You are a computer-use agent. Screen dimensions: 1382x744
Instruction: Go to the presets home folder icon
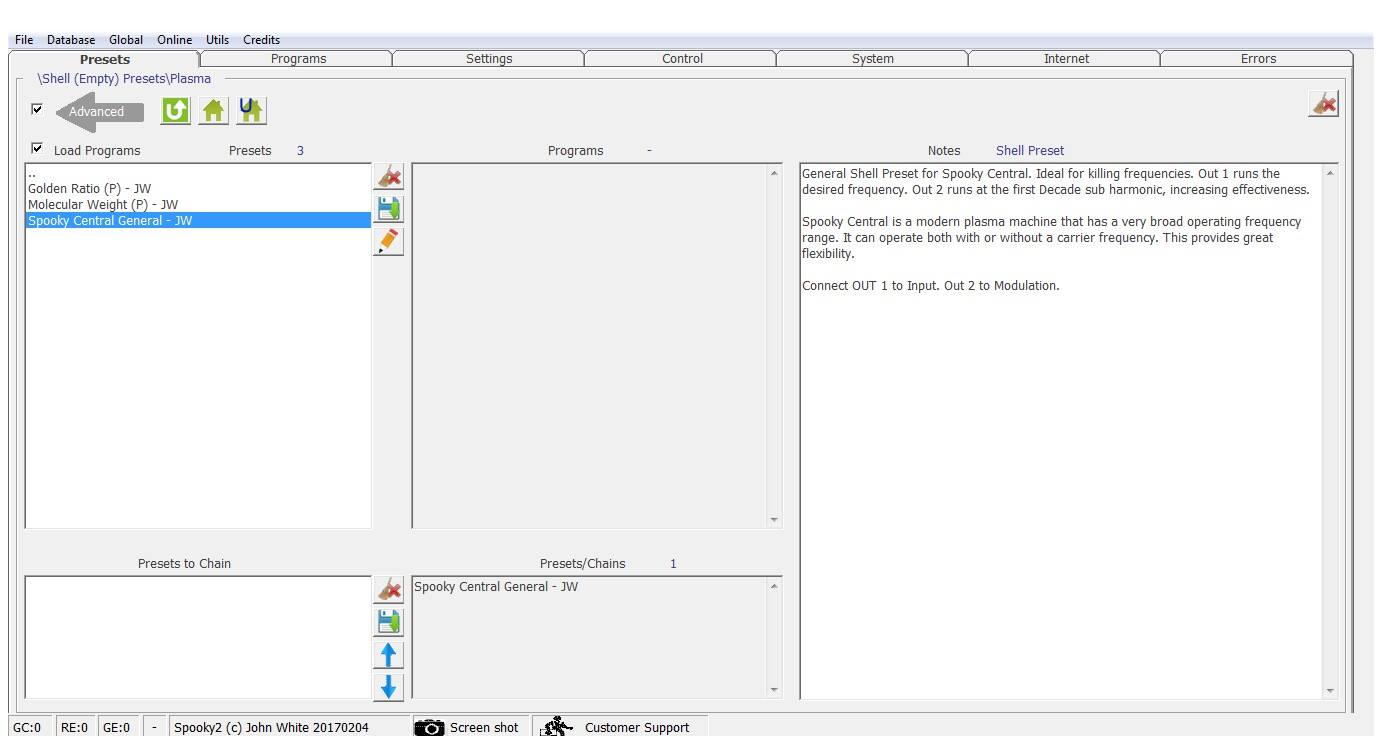coord(213,110)
